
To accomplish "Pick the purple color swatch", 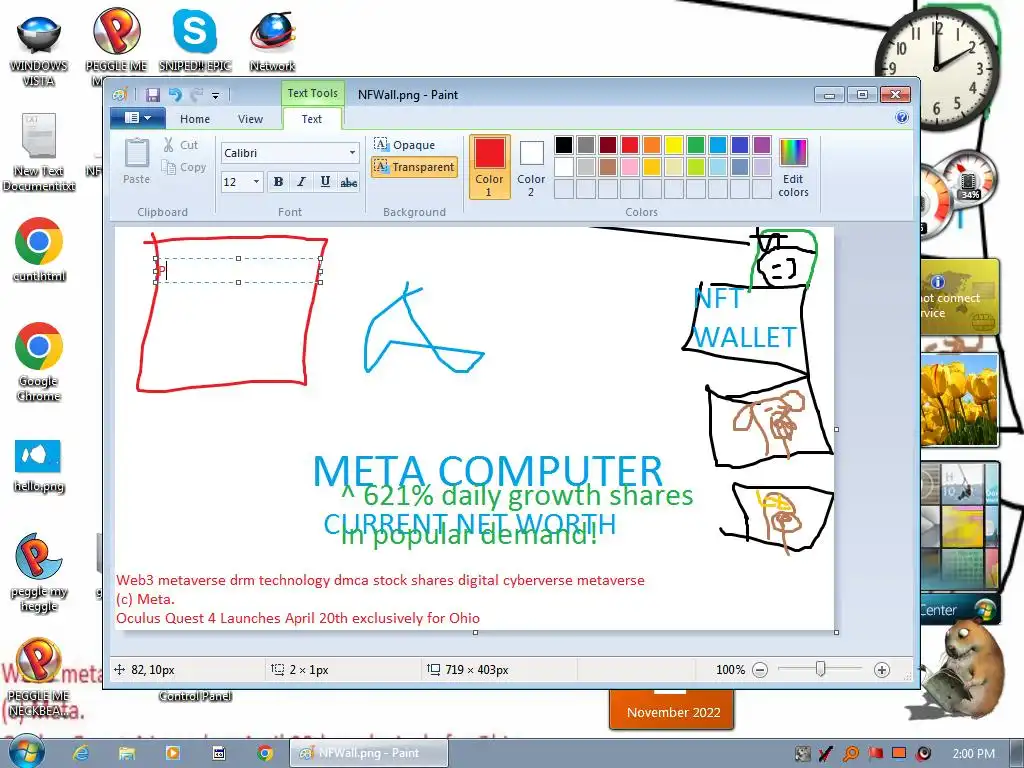I will click(x=761, y=145).
